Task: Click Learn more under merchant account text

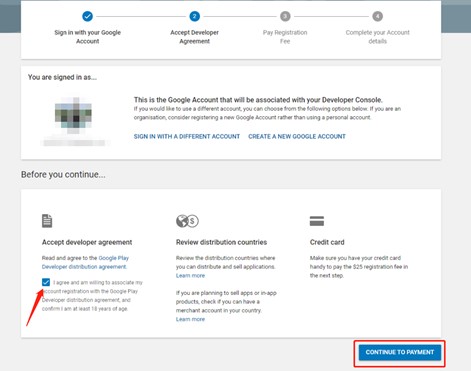Action: (x=190, y=319)
